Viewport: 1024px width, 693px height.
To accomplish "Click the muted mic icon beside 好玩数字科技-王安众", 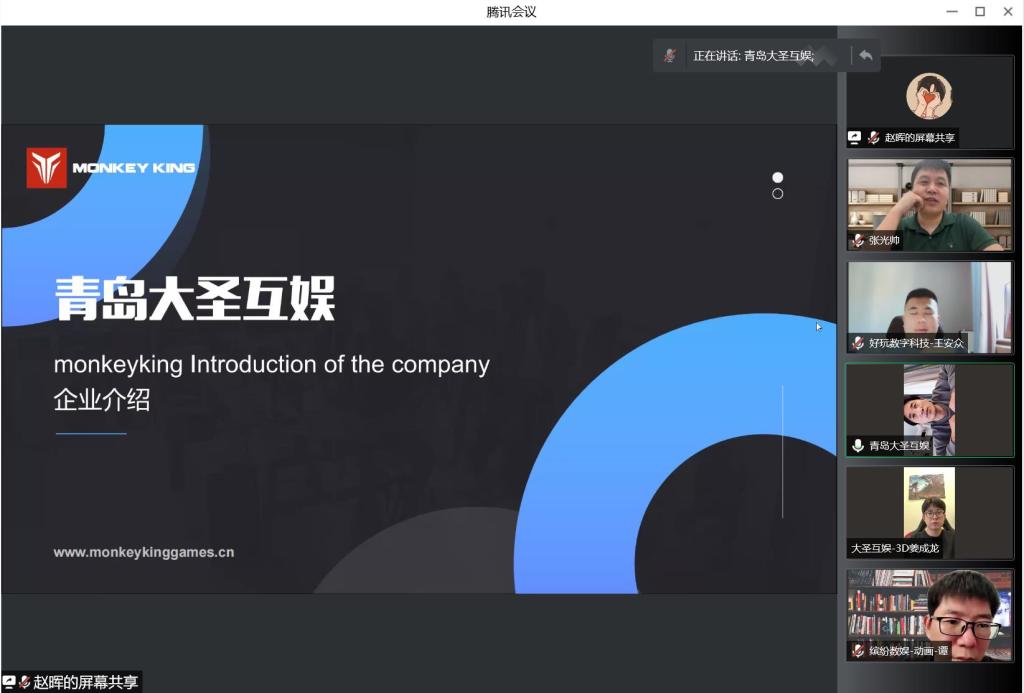I will pyautogui.click(x=858, y=343).
